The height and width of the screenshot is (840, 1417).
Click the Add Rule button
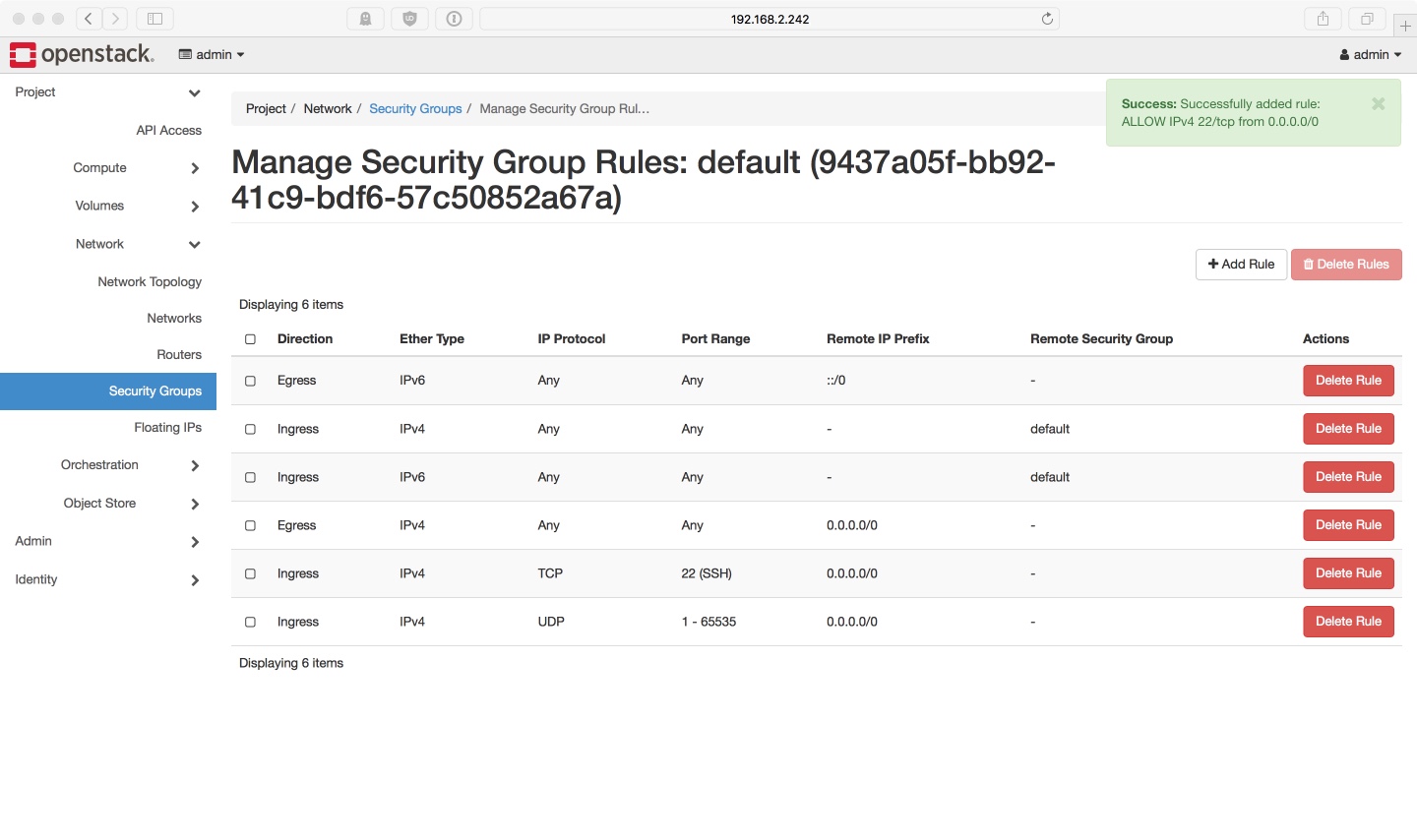tap(1241, 265)
